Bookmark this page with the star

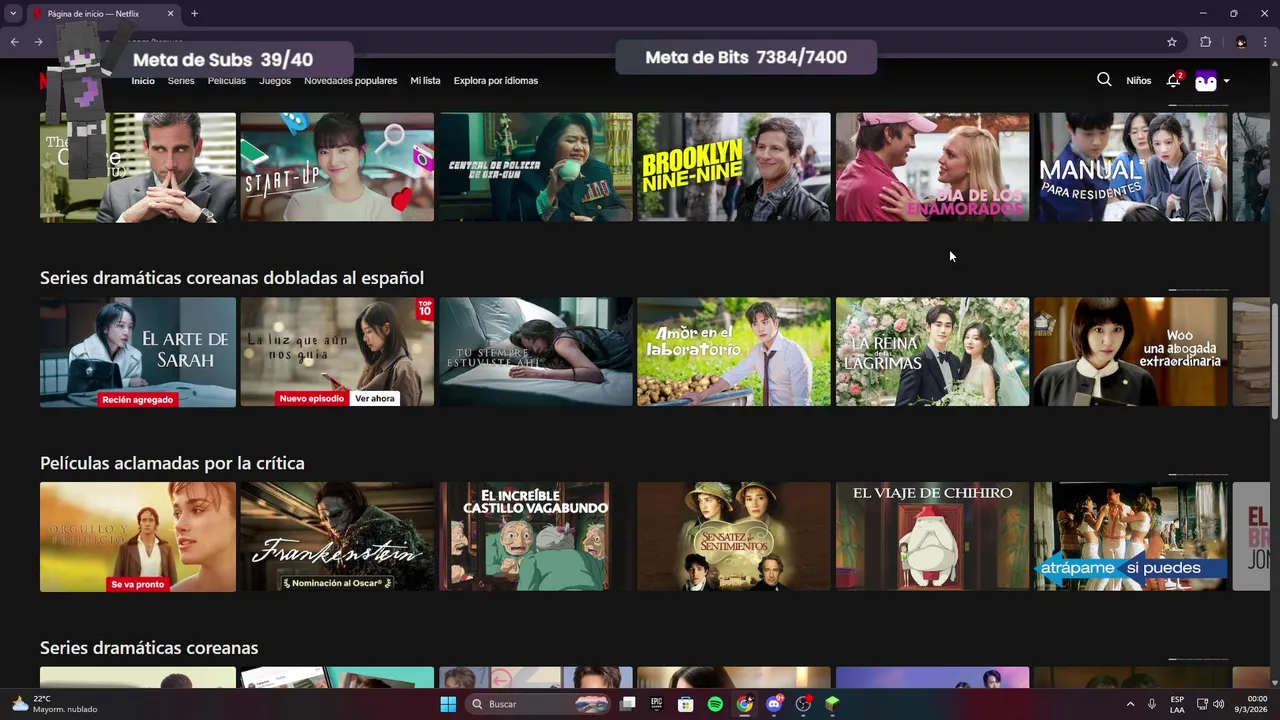1172,42
